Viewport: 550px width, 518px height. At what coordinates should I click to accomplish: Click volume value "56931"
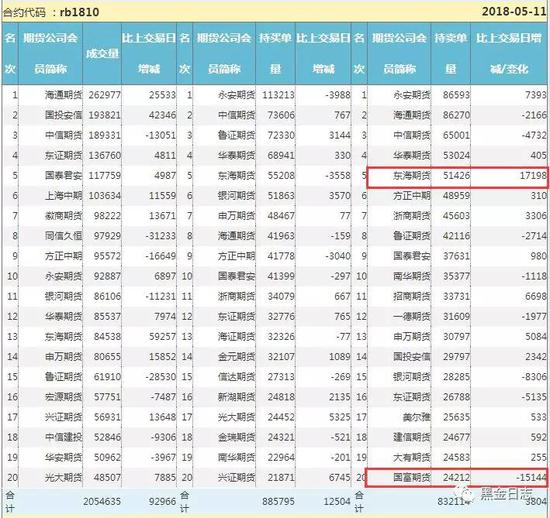tap(107, 417)
